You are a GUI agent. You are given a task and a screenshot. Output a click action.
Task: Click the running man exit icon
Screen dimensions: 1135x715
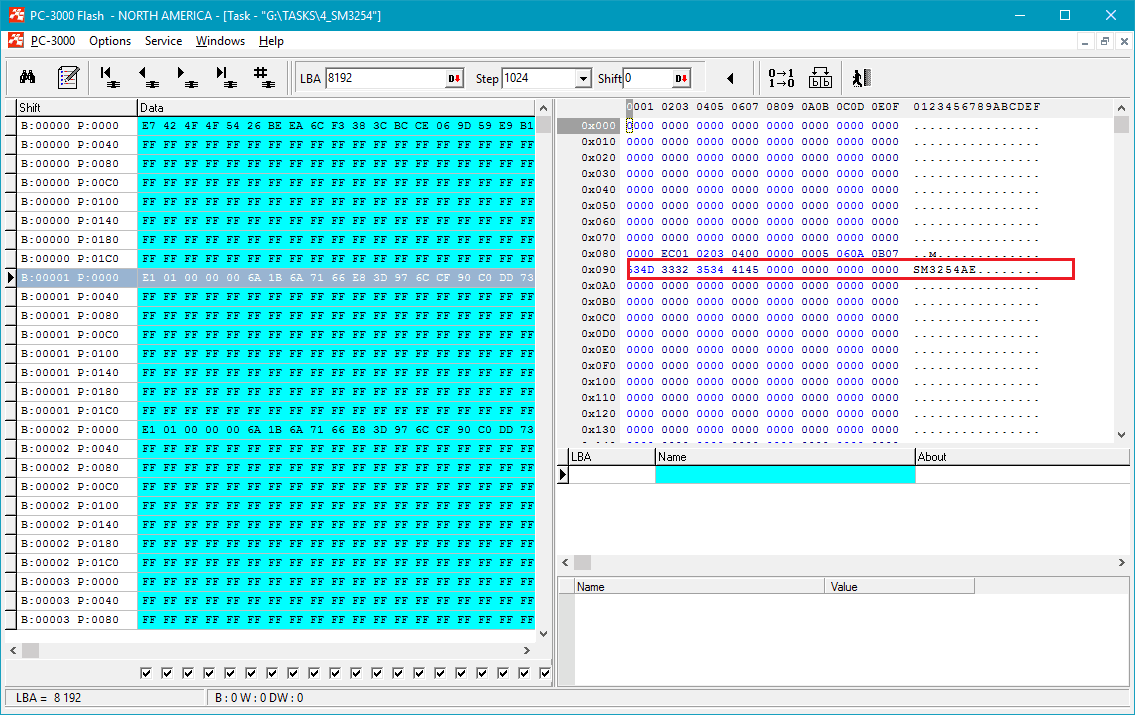coord(861,78)
